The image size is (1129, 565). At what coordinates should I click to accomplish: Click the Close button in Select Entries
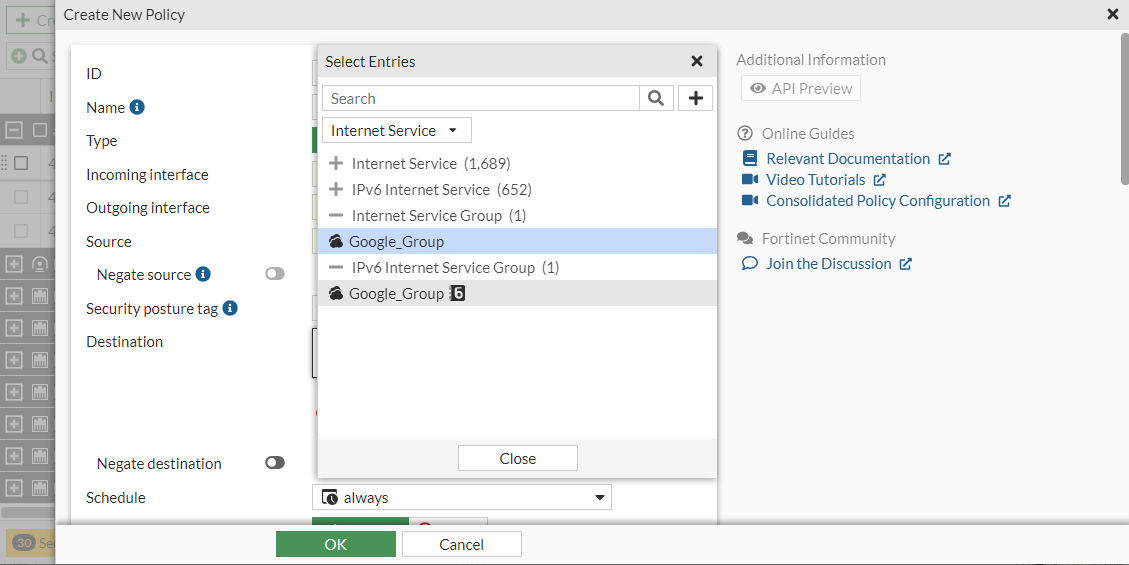(x=517, y=458)
